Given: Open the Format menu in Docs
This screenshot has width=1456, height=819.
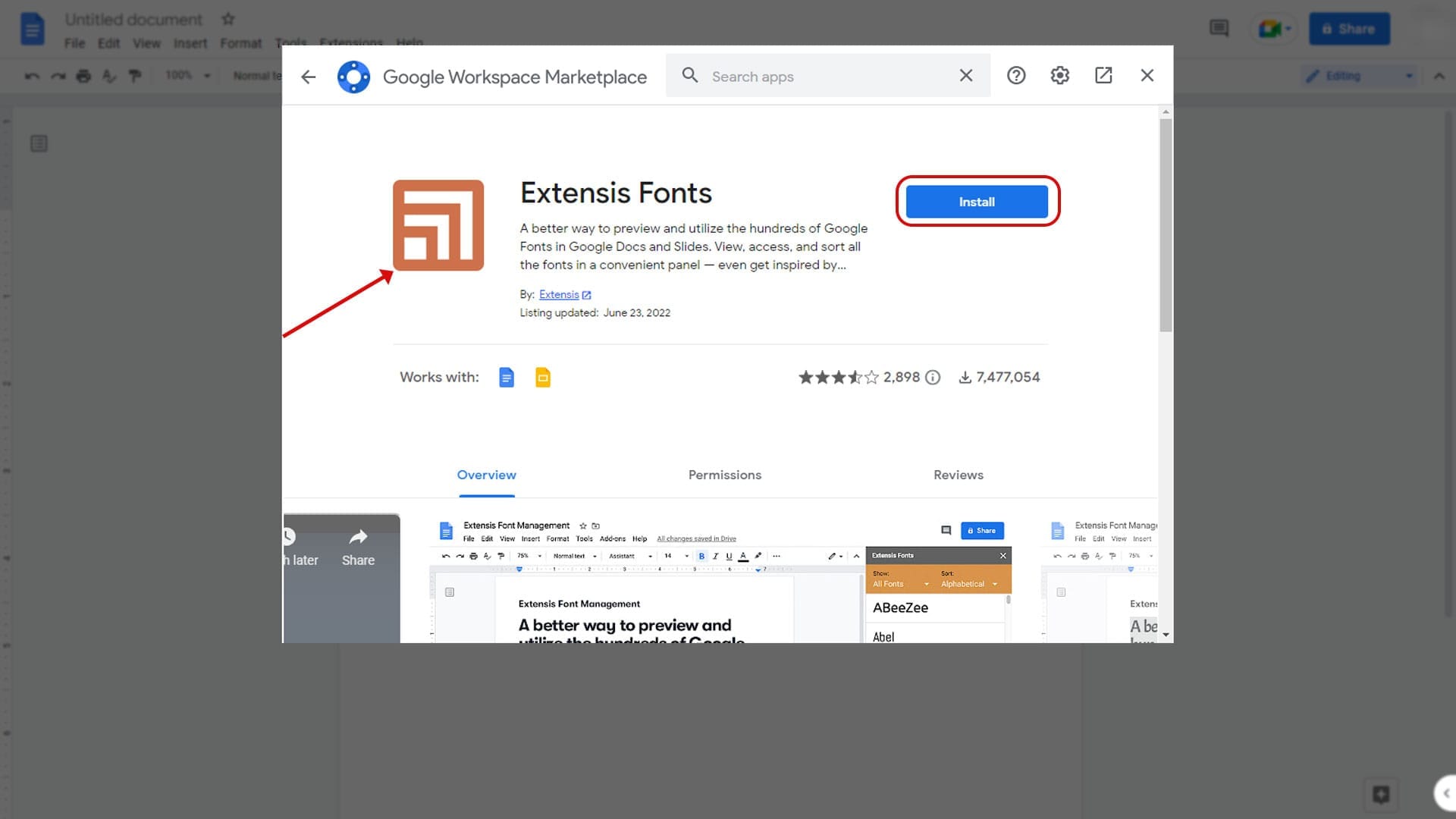Looking at the screenshot, I should click(240, 43).
